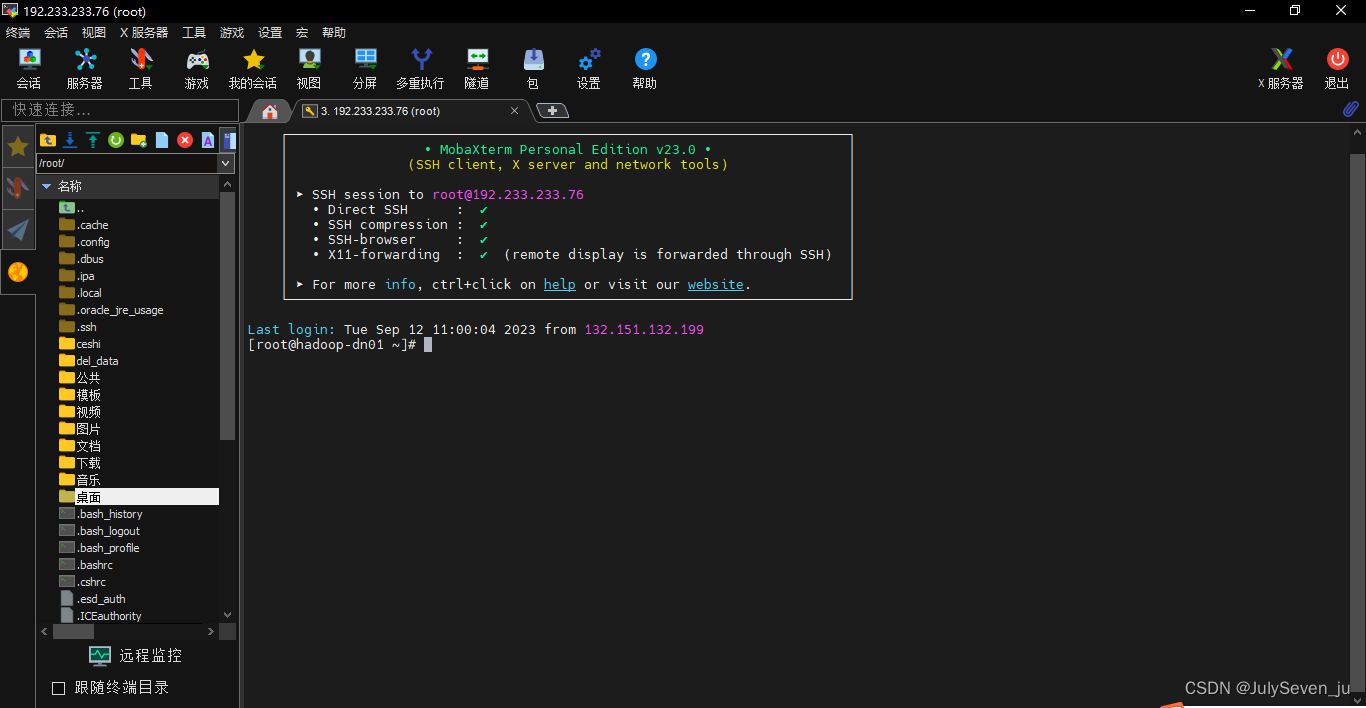1366x708 pixels.
Task: Click the file list horizontal scrollbar thumb
Action: (73, 632)
